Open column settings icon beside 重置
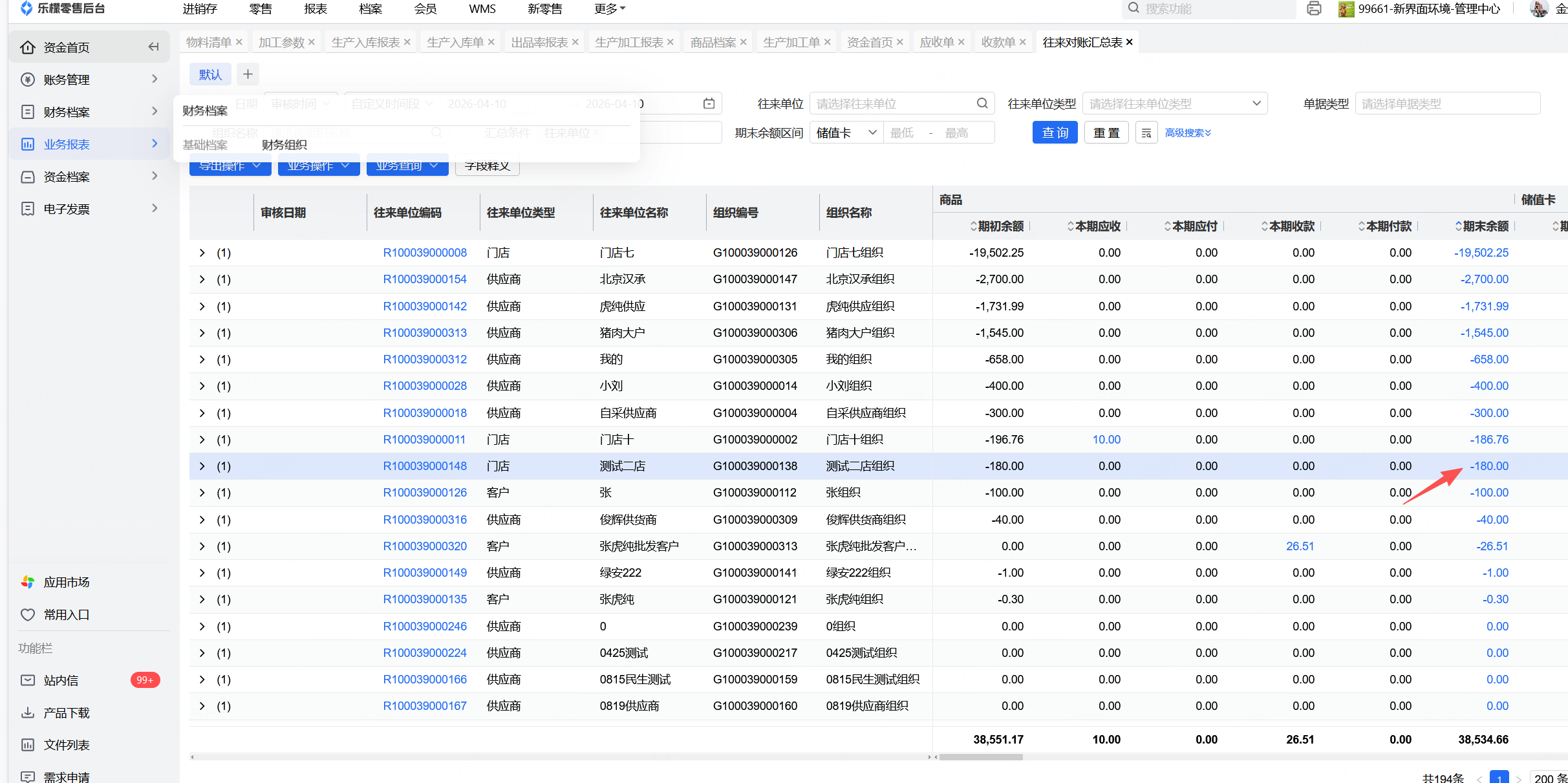 tap(1146, 133)
